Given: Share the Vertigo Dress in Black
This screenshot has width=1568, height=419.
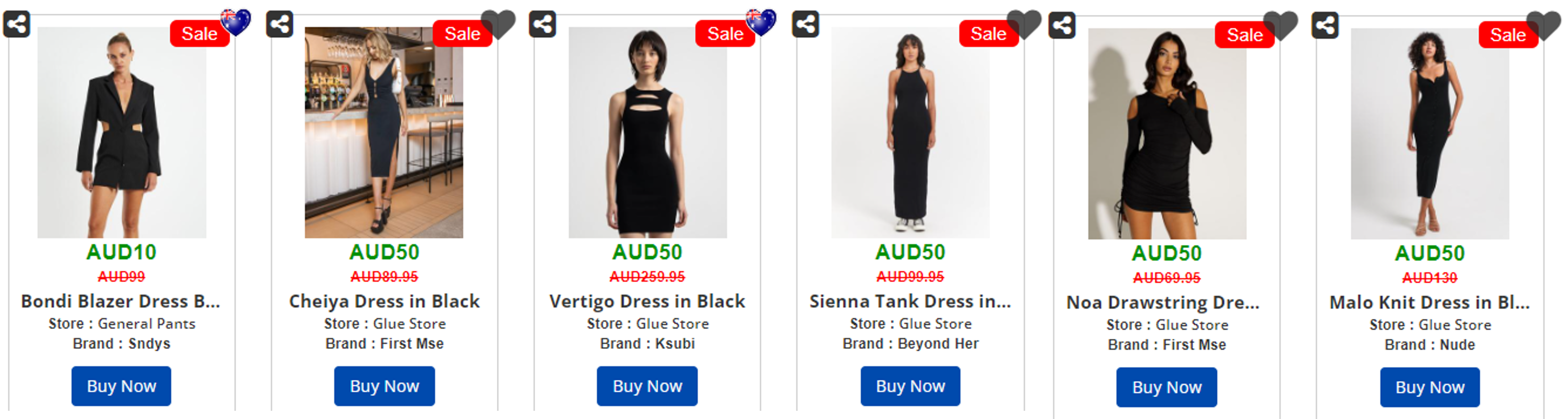Looking at the screenshot, I should [x=542, y=25].
